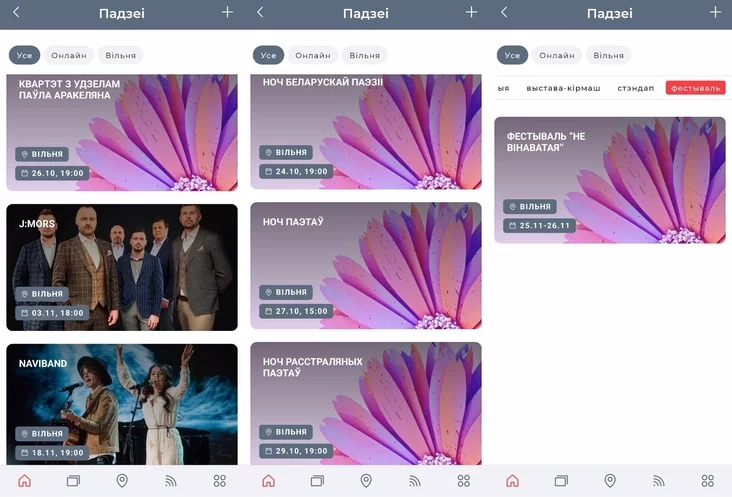Screen dimensions: 732x497
Task: Select 'Вільня' filter chip on right phone
Action: (608, 55)
